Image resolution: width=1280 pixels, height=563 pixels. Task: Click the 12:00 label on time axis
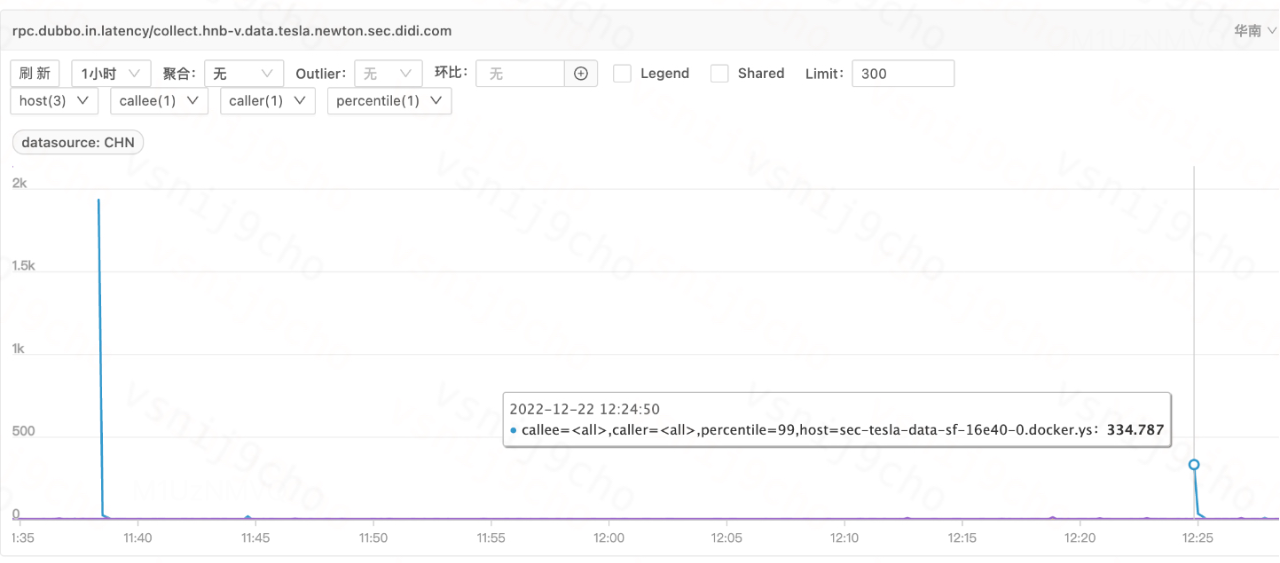608,538
